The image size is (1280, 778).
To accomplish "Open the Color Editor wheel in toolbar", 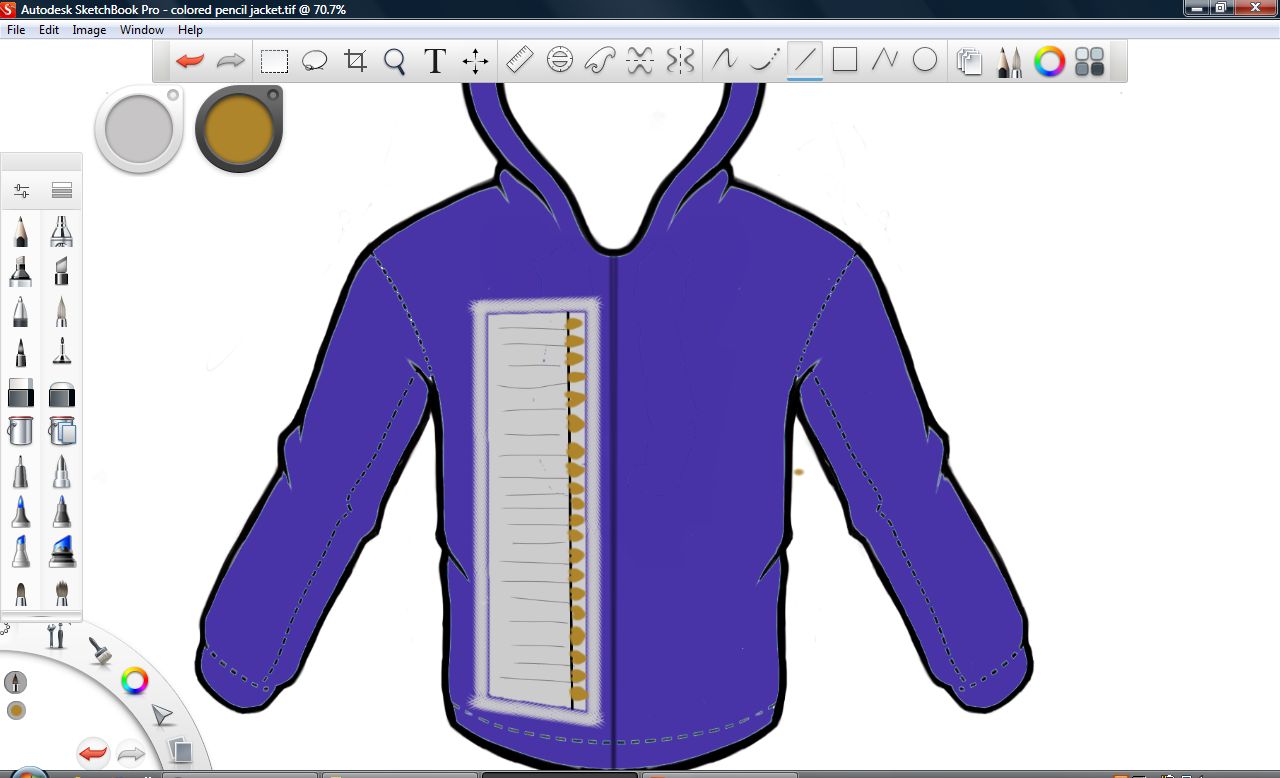I will [1049, 62].
